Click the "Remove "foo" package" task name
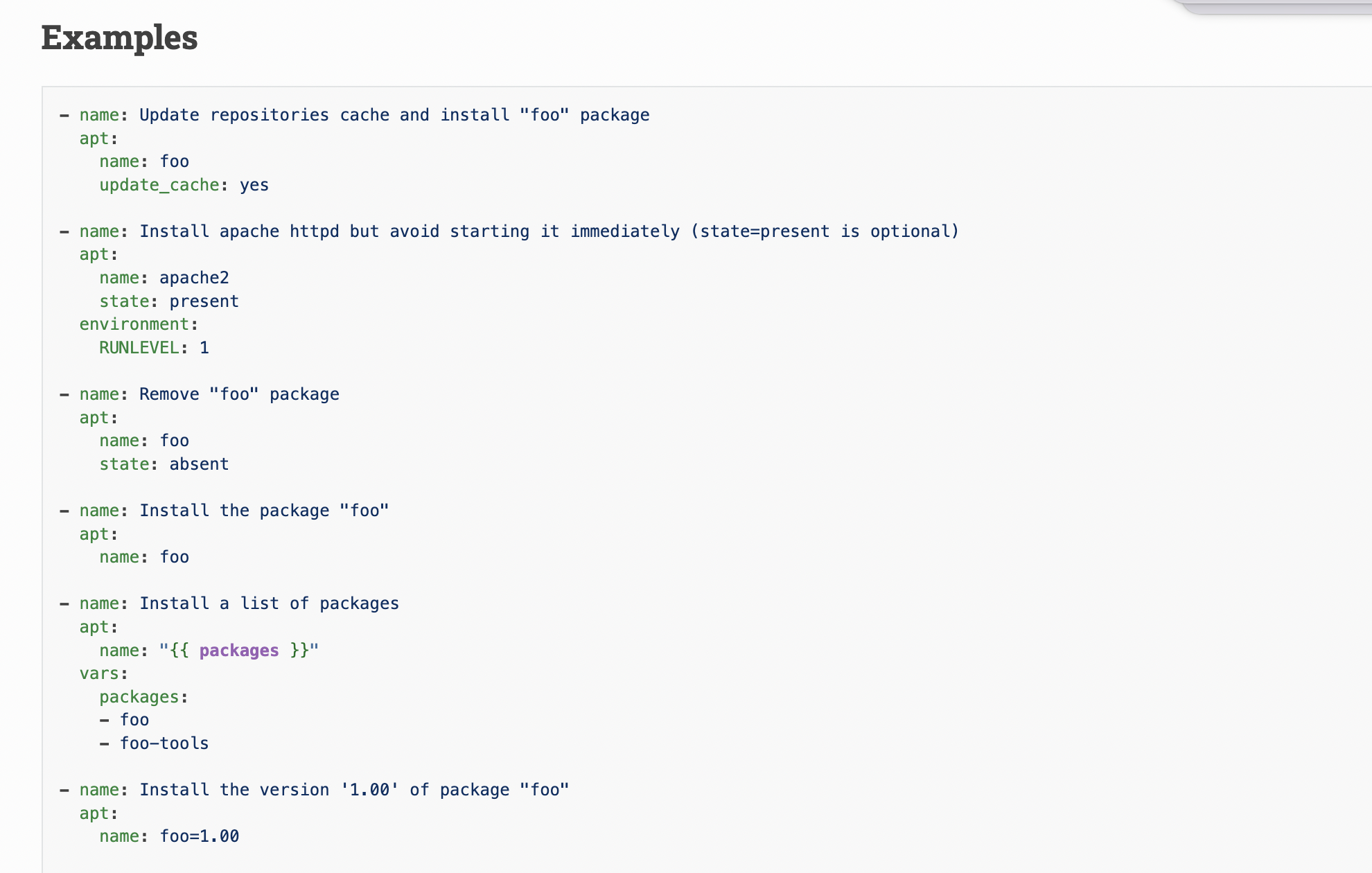1372x873 pixels. [239, 394]
